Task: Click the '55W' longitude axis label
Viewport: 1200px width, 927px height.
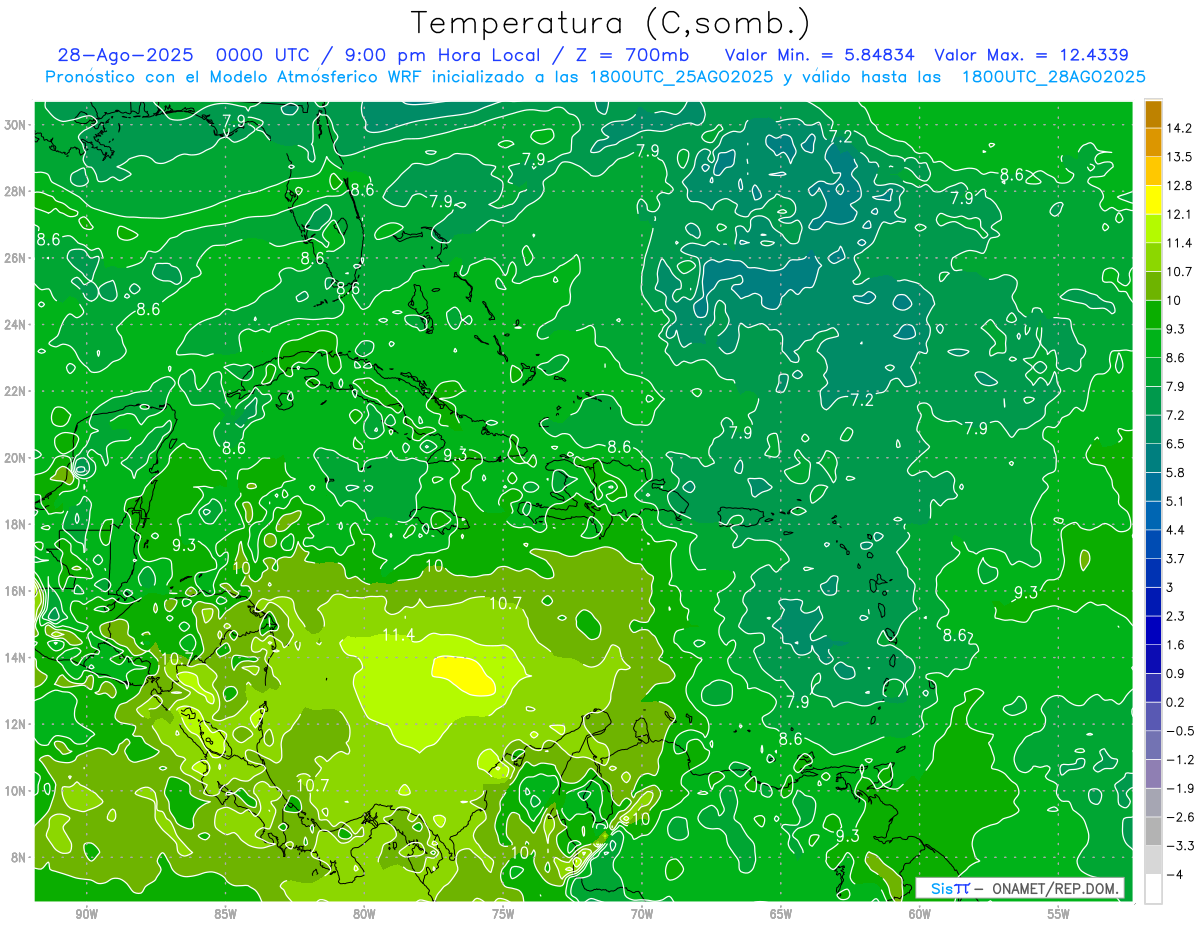Action: tap(1059, 914)
